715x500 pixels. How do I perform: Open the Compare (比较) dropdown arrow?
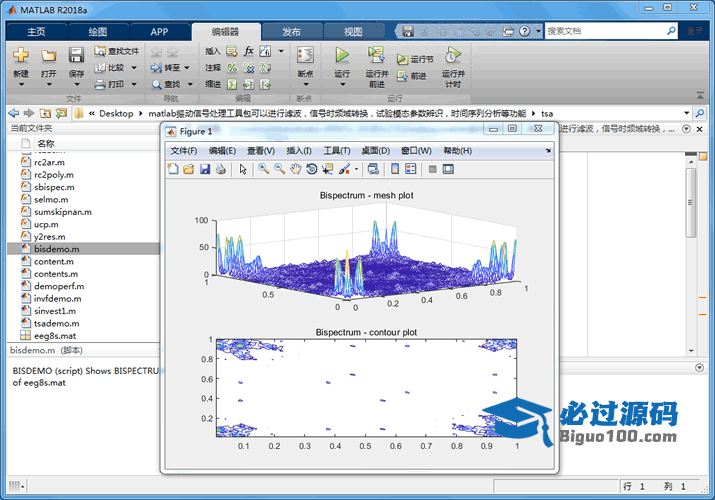point(134,68)
